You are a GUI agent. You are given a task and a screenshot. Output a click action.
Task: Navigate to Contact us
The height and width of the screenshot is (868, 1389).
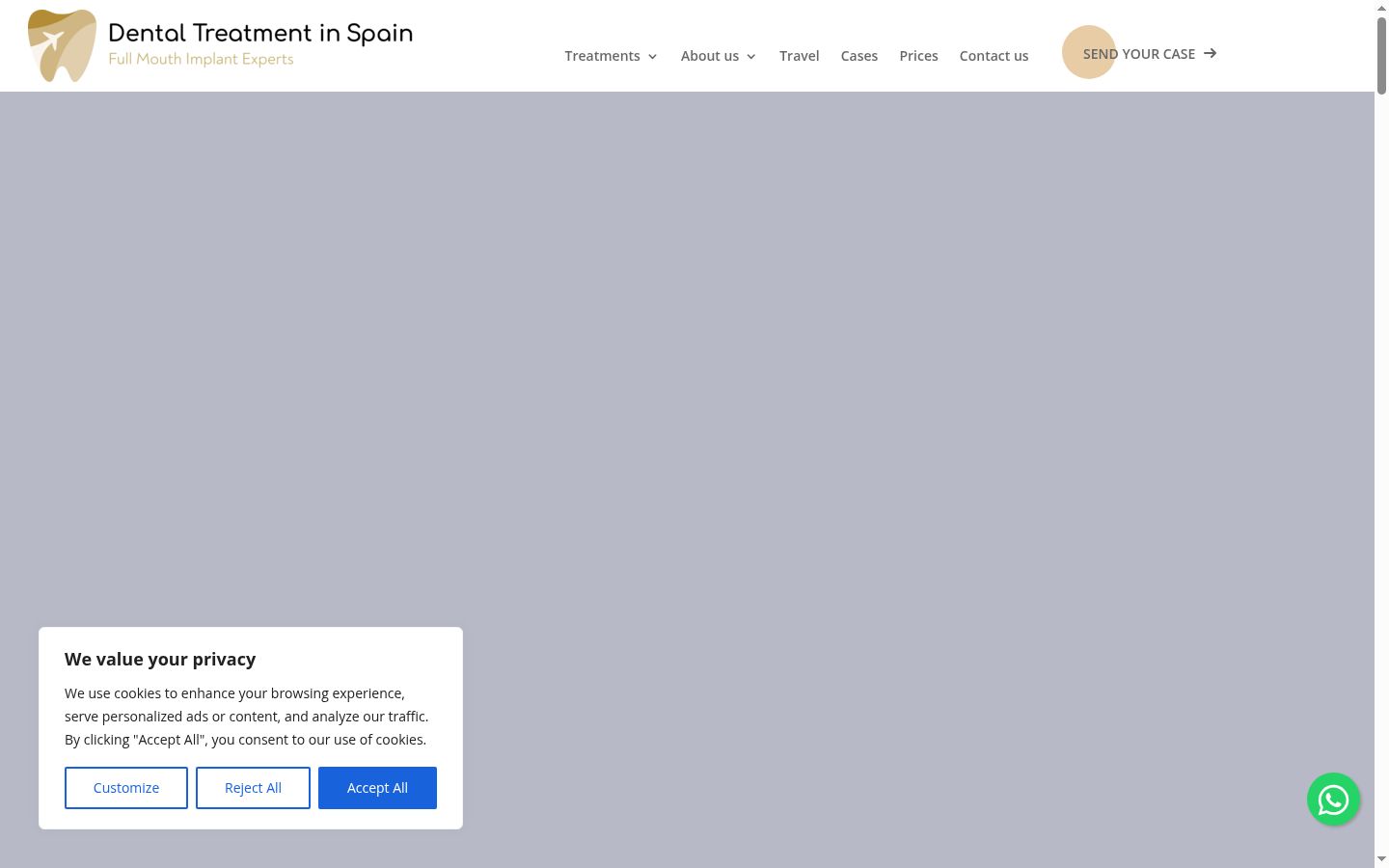click(x=994, y=56)
